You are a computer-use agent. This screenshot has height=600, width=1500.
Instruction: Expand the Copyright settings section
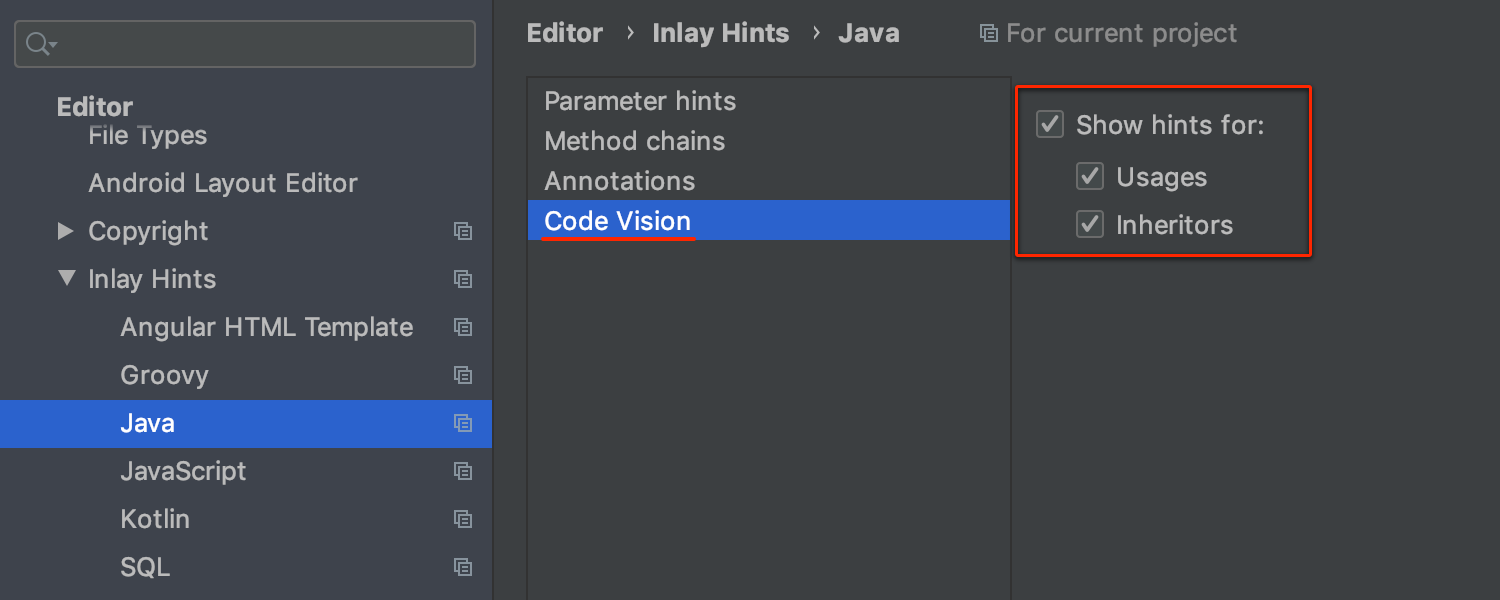pos(66,231)
